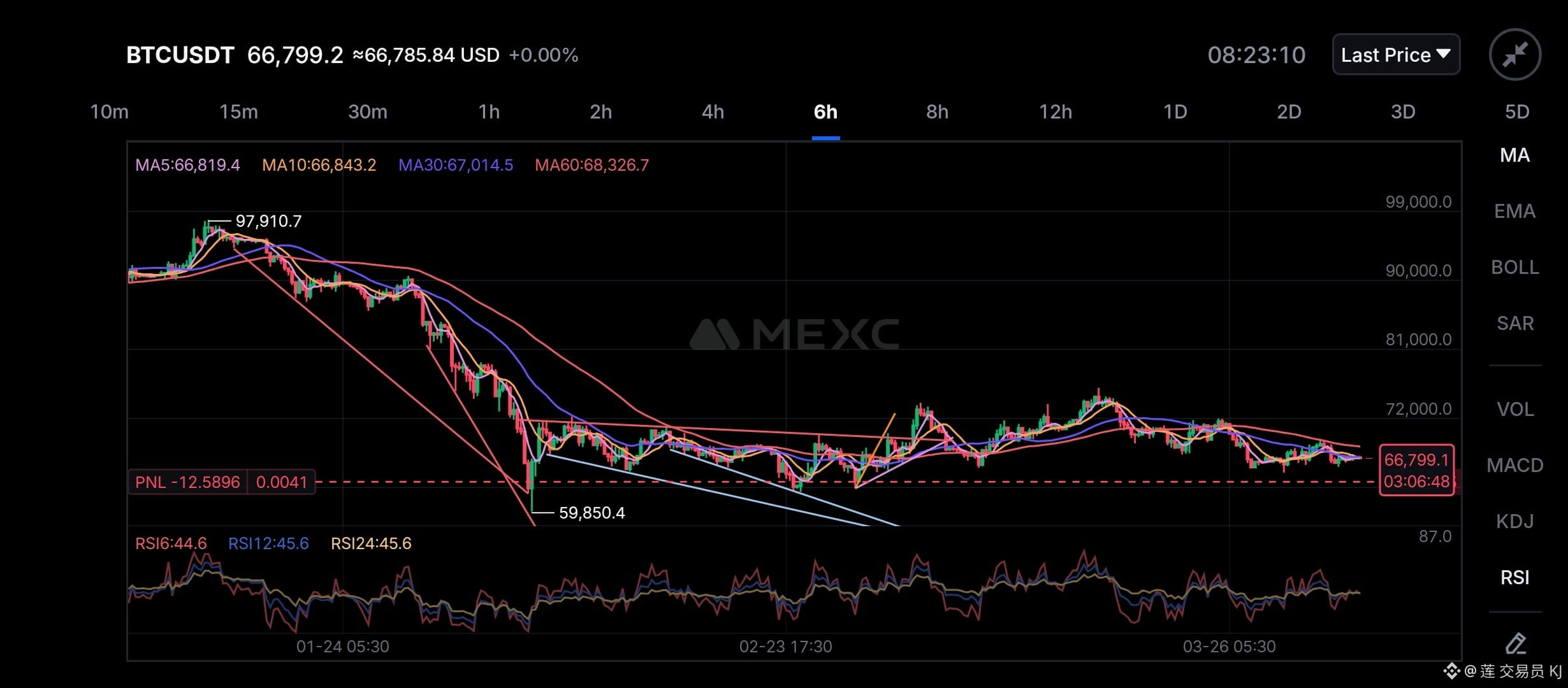Click the 01-24 05:30 date label
This screenshot has width=1568, height=688.
click(342, 647)
